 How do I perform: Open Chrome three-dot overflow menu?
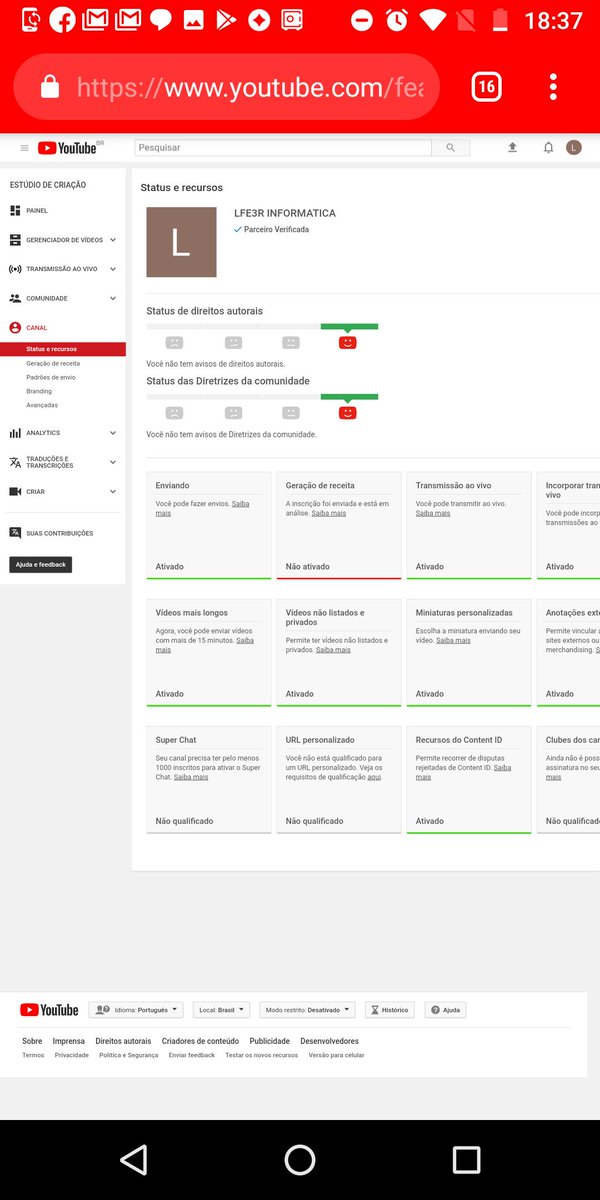553,87
